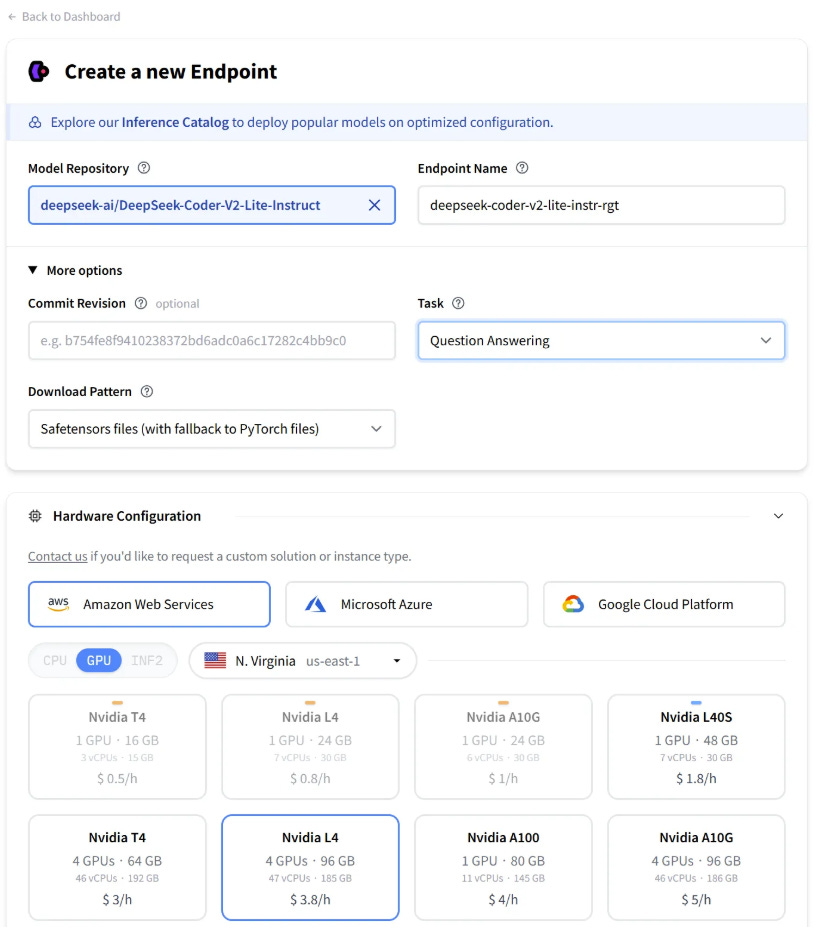Click the Google Cloud logo icon
The height and width of the screenshot is (936, 816).
[573, 604]
